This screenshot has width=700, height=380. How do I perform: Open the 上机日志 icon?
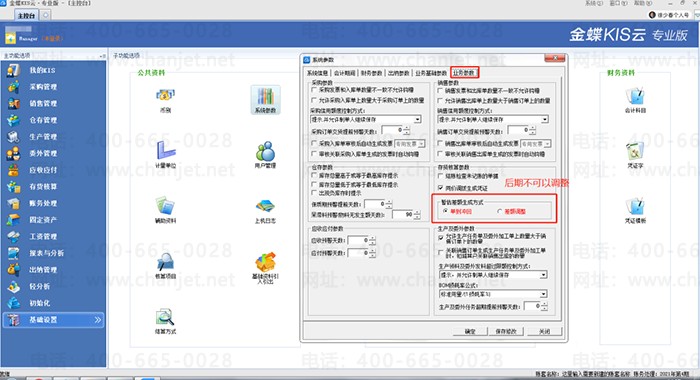click(x=265, y=211)
